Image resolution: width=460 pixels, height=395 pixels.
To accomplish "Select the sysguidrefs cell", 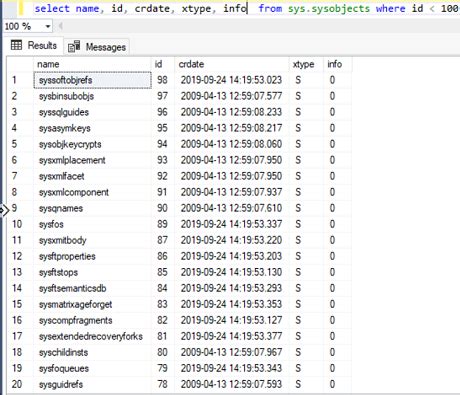I will pos(92,384).
